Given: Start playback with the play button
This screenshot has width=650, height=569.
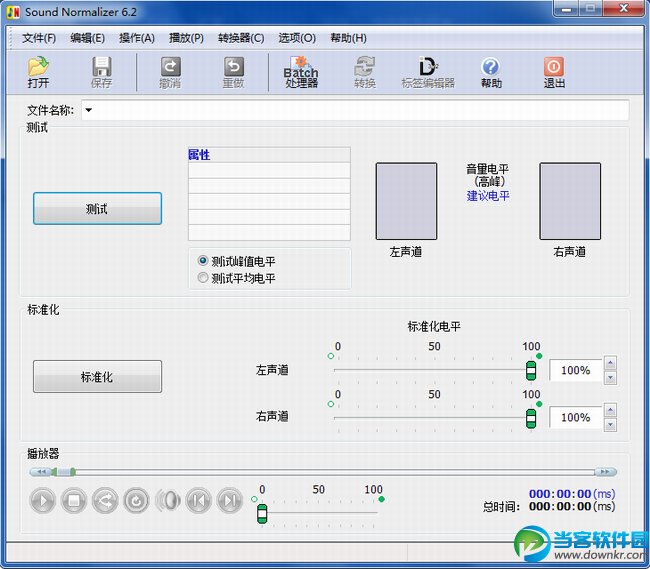Looking at the screenshot, I should click(x=43, y=501).
